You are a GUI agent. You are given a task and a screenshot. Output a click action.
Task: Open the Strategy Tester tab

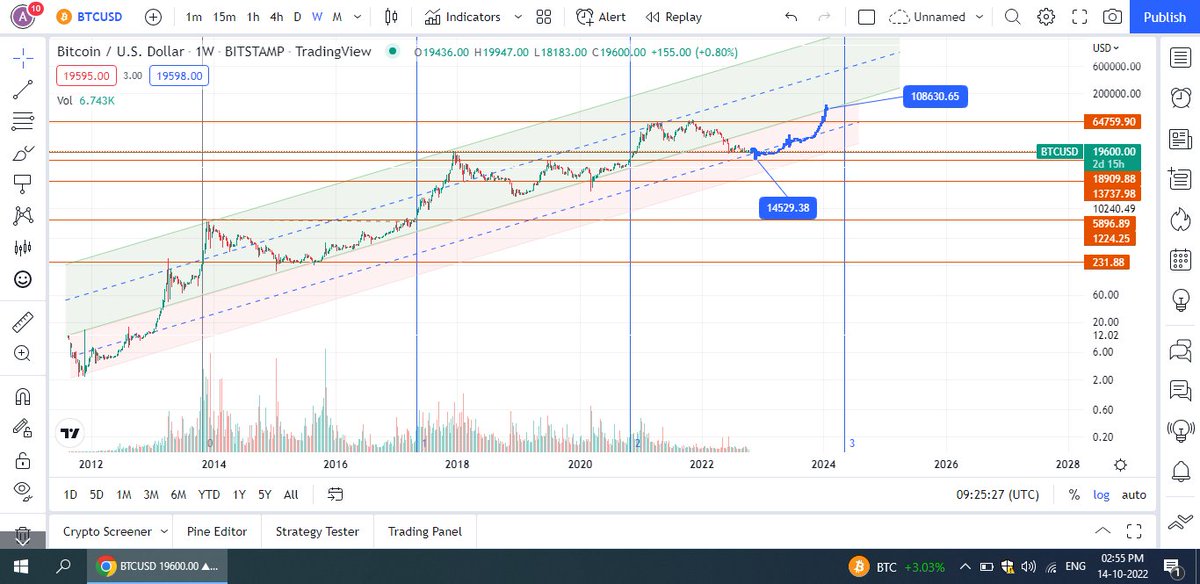(x=317, y=532)
